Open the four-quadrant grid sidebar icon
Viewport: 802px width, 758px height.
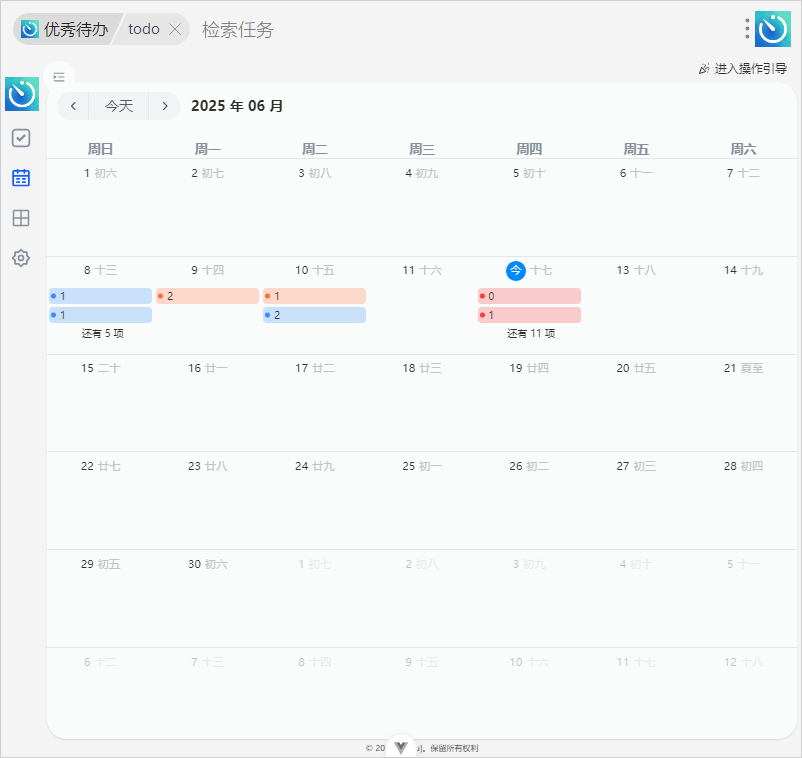(x=21, y=218)
